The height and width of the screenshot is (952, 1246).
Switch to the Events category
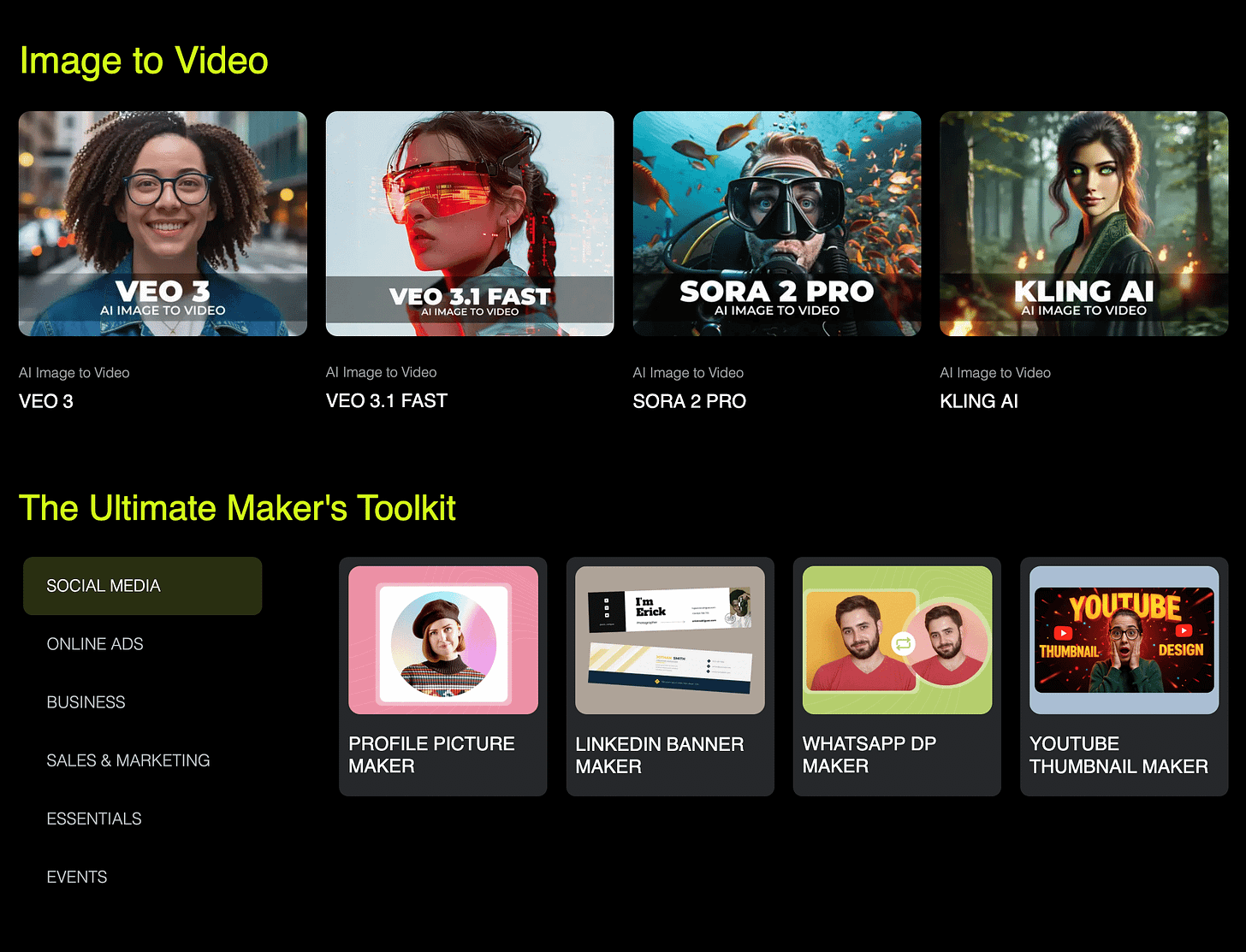77,877
